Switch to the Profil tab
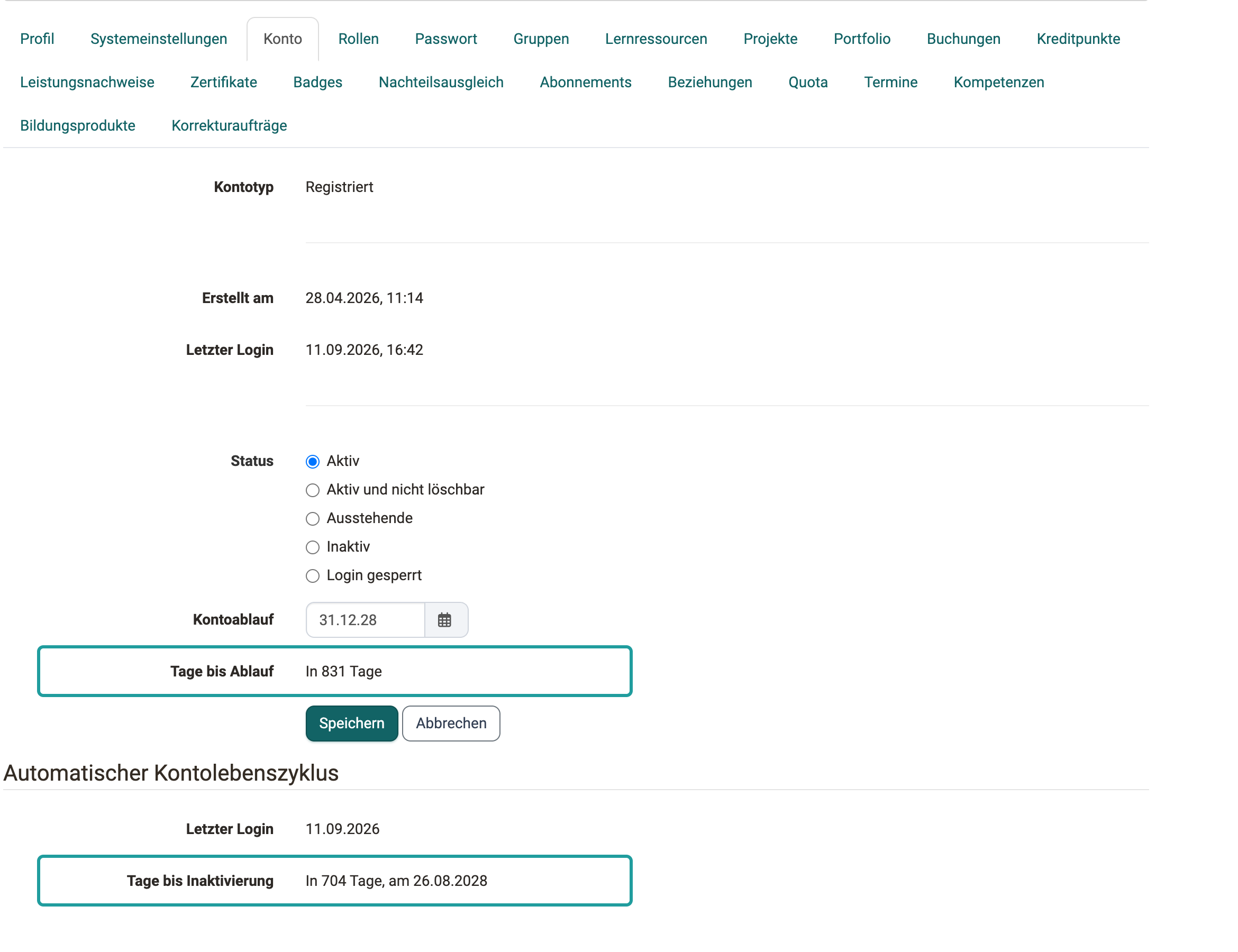 (x=38, y=39)
